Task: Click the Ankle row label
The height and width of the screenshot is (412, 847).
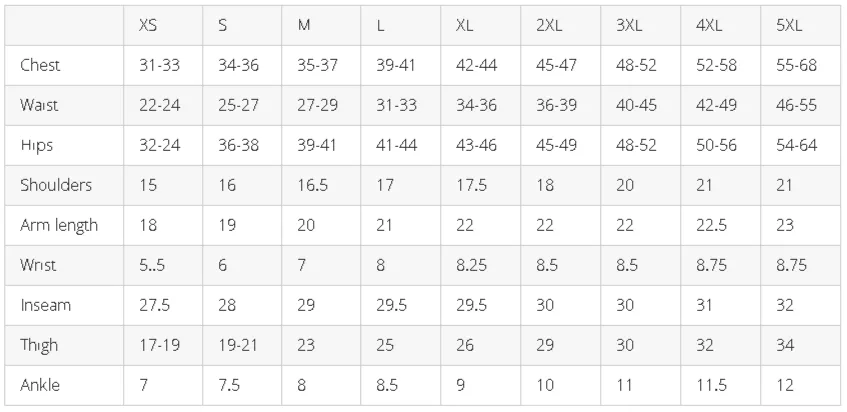Action: [x=40, y=385]
